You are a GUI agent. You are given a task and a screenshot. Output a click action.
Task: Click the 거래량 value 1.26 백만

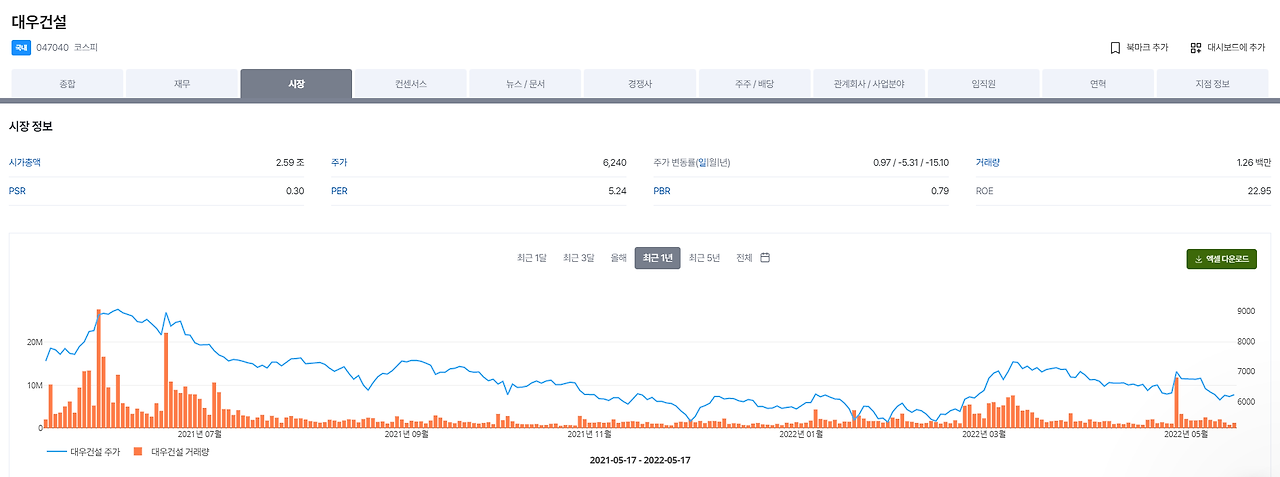1253,162
